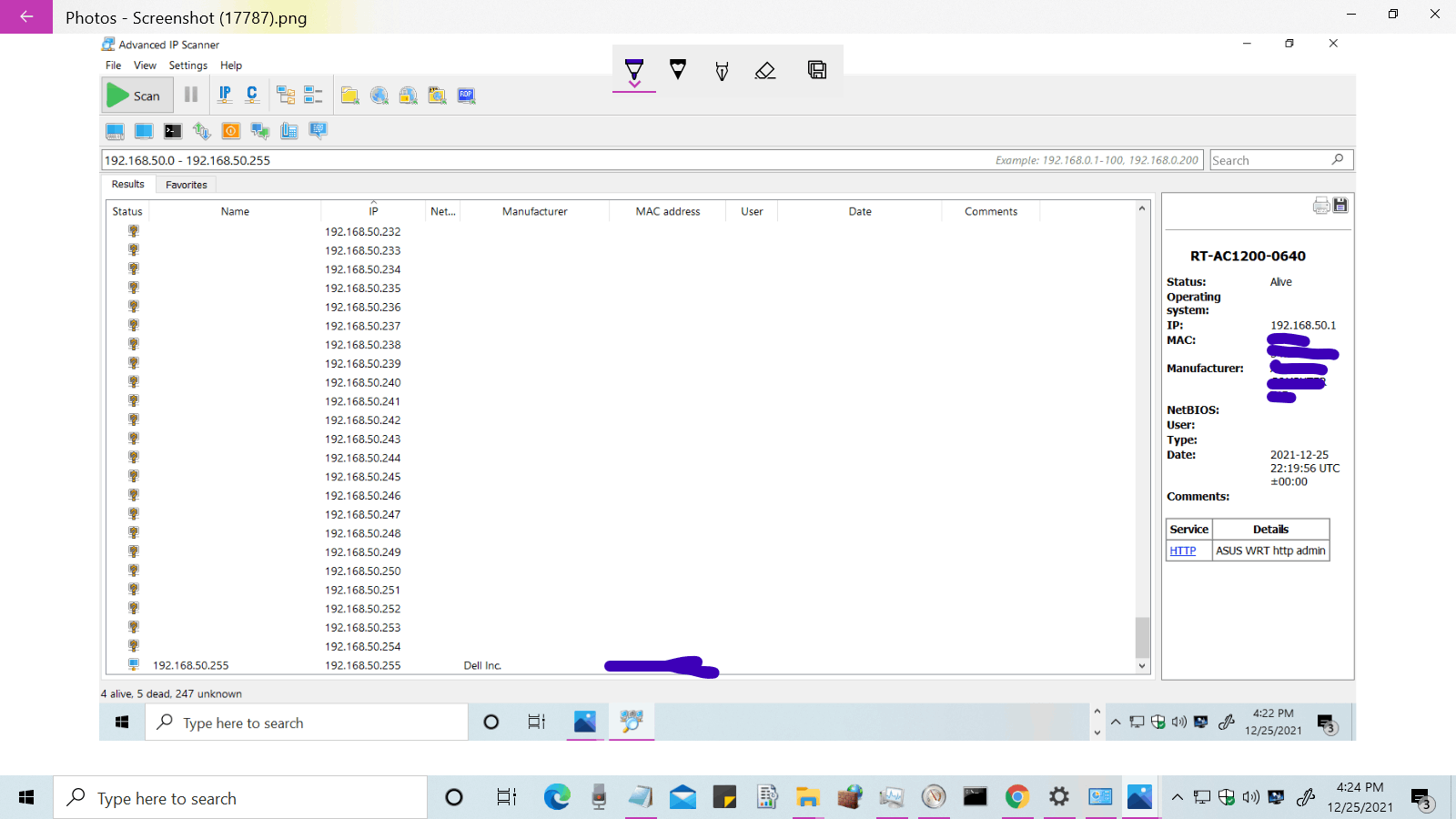Click the text chat bubbles icon
Image resolution: width=1456 pixels, height=819 pixels.
(x=260, y=131)
